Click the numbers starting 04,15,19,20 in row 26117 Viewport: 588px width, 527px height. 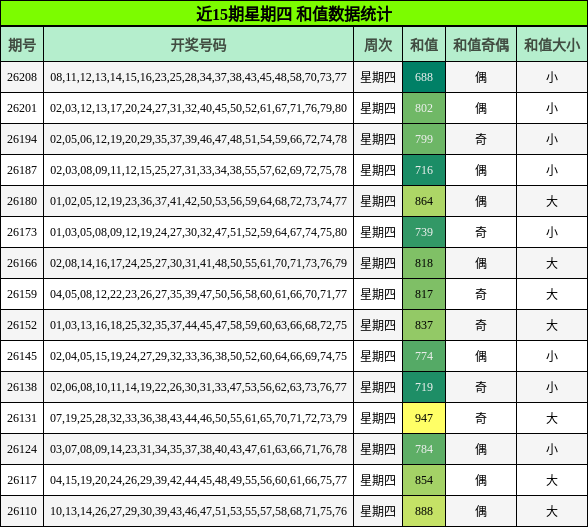(198, 480)
